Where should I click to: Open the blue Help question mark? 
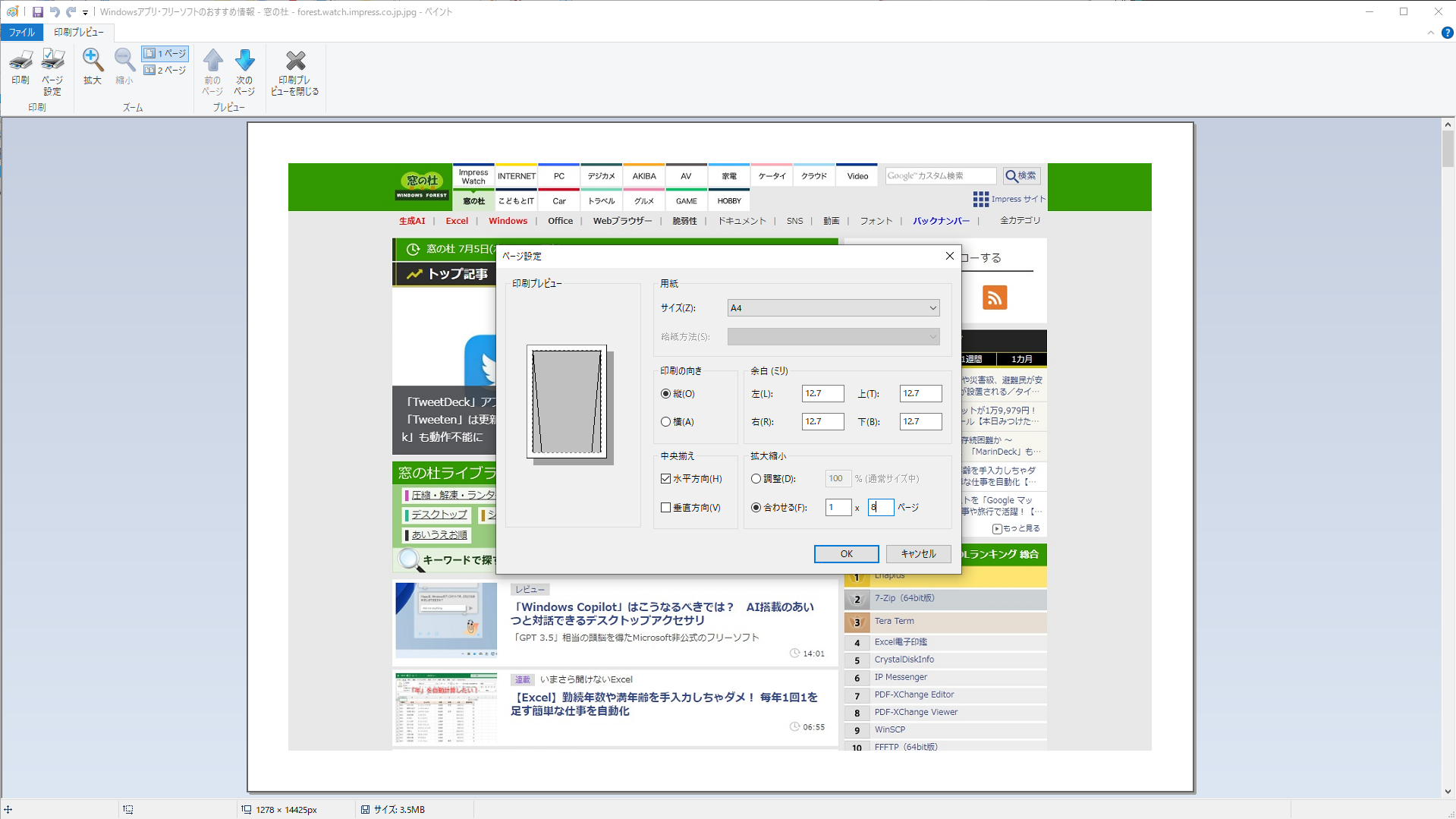1447,33
